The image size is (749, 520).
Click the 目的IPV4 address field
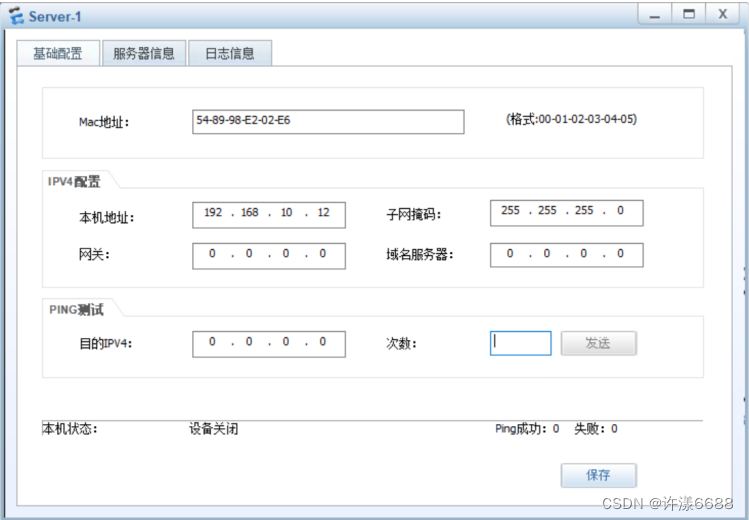pyautogui.click(x=268, y=344)
